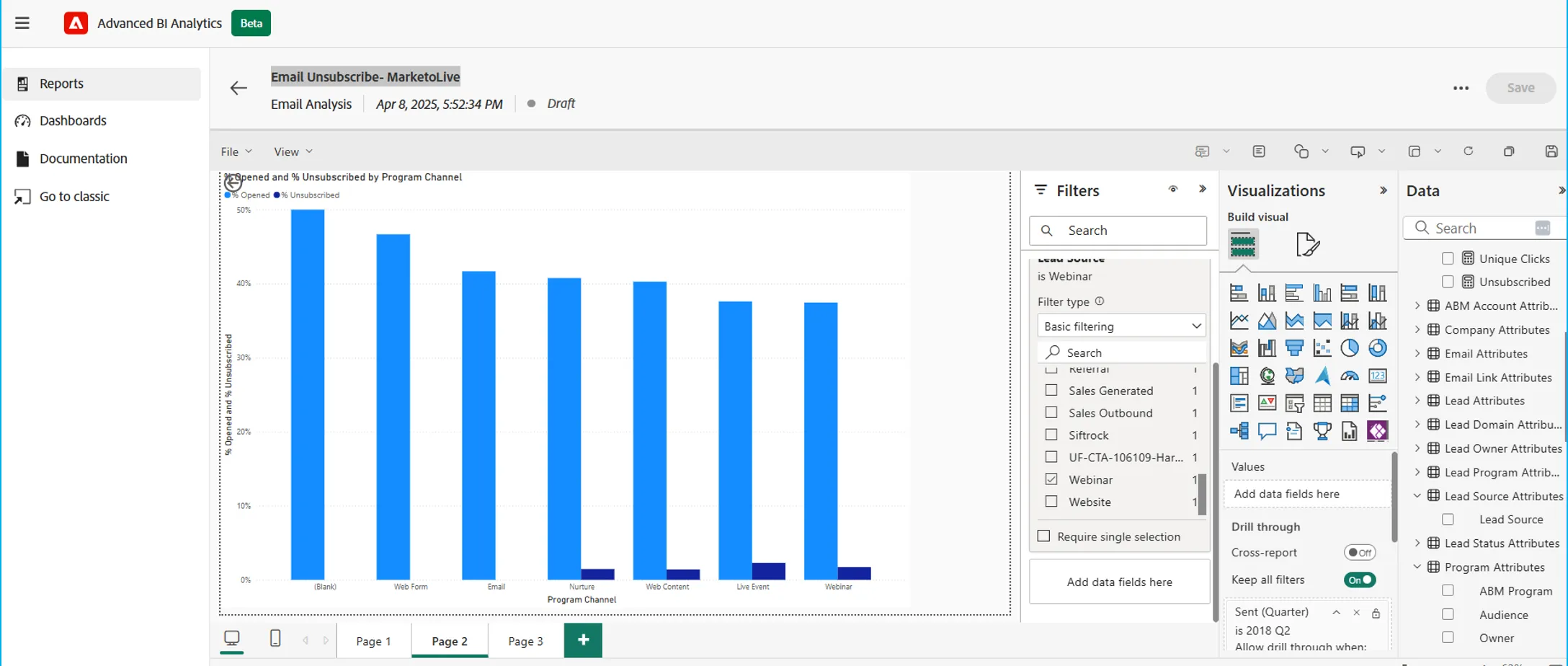Choose the donut chart visual
This screenshot has height=666, width=1568.
click(1377, 348)
